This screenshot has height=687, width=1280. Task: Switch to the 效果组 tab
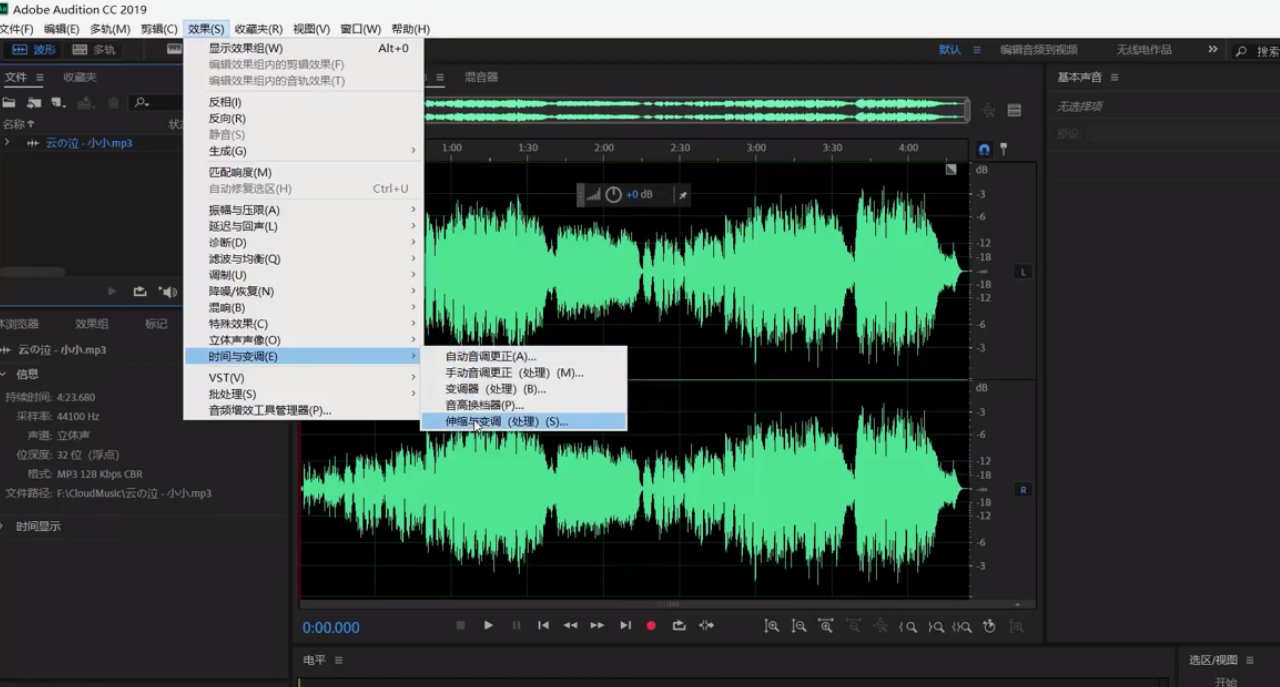tap(92, 324)
